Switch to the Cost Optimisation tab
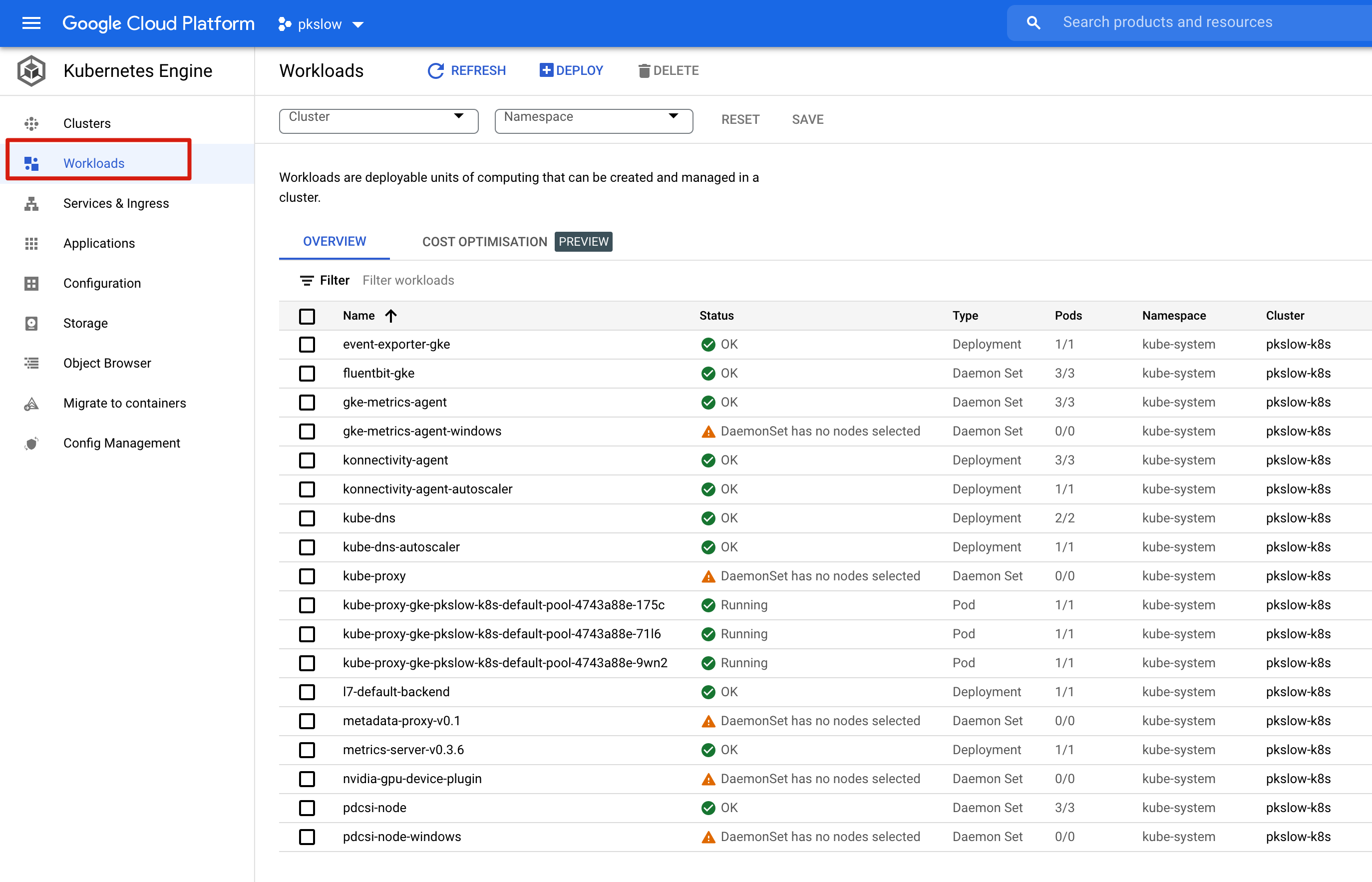 pos(484,242)
